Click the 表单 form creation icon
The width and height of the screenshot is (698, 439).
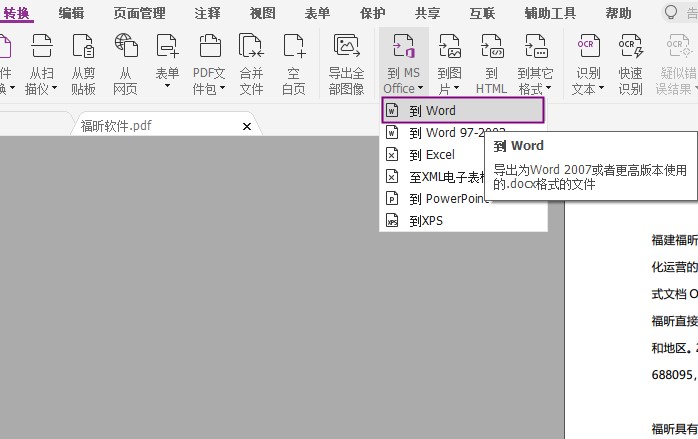[167, 45]
